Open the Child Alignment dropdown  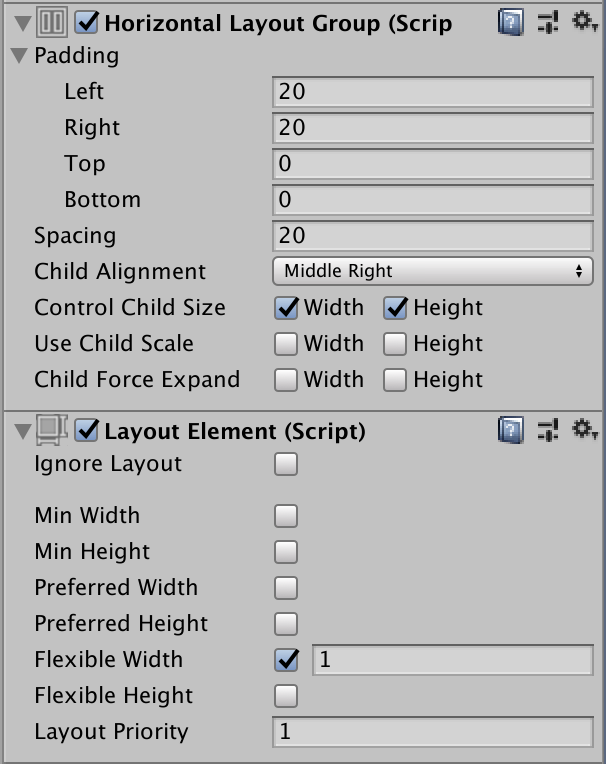(x=432, y=271)
